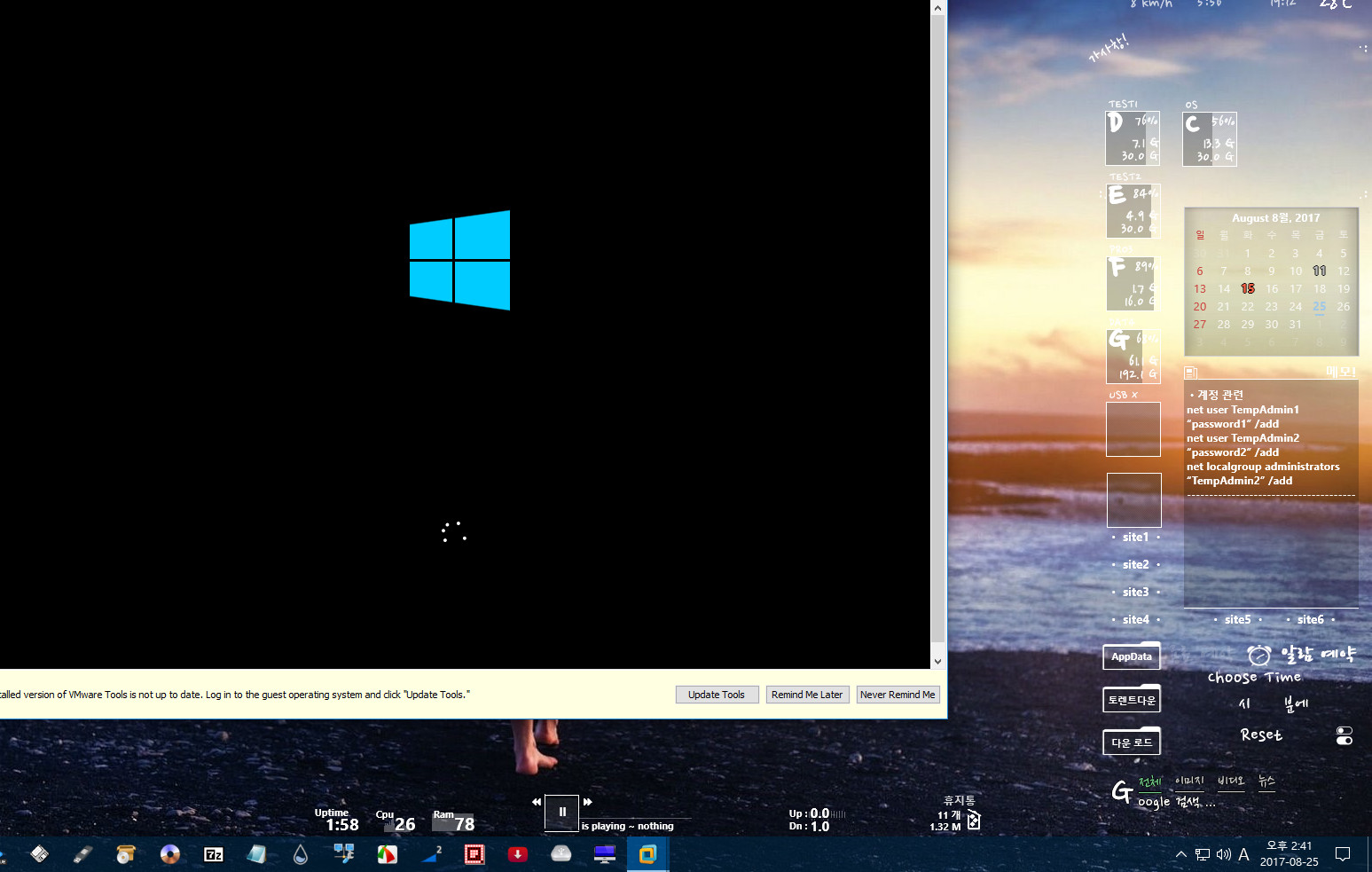Image resolution: width=1372 pixels, height=872 pixels.
Task: Launch the disc burner taskbar icon
Action: click(169, 854)
